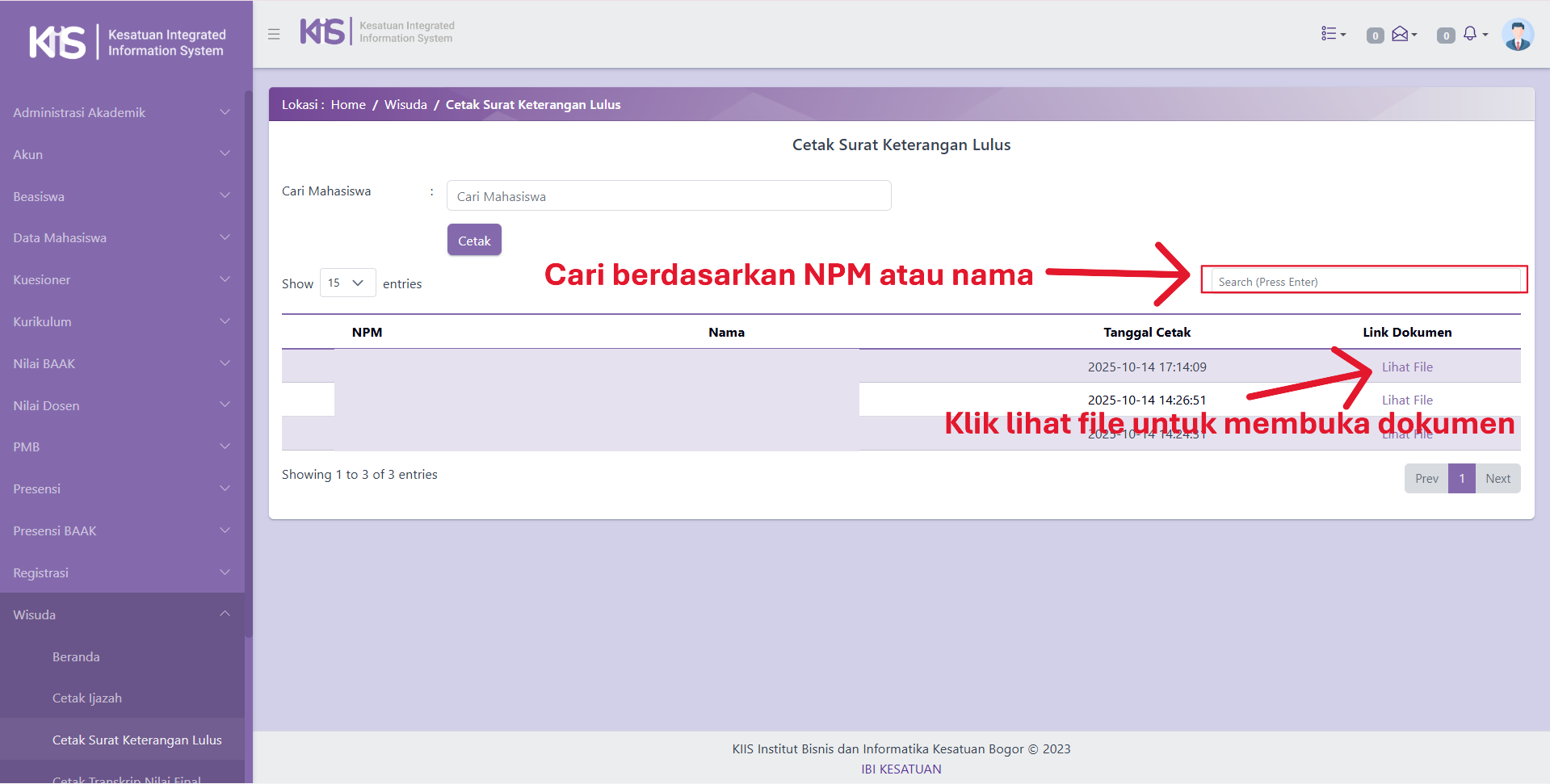Expand the Administrasi Akademik menu
Screen dimensions: 1550x784
121,112
